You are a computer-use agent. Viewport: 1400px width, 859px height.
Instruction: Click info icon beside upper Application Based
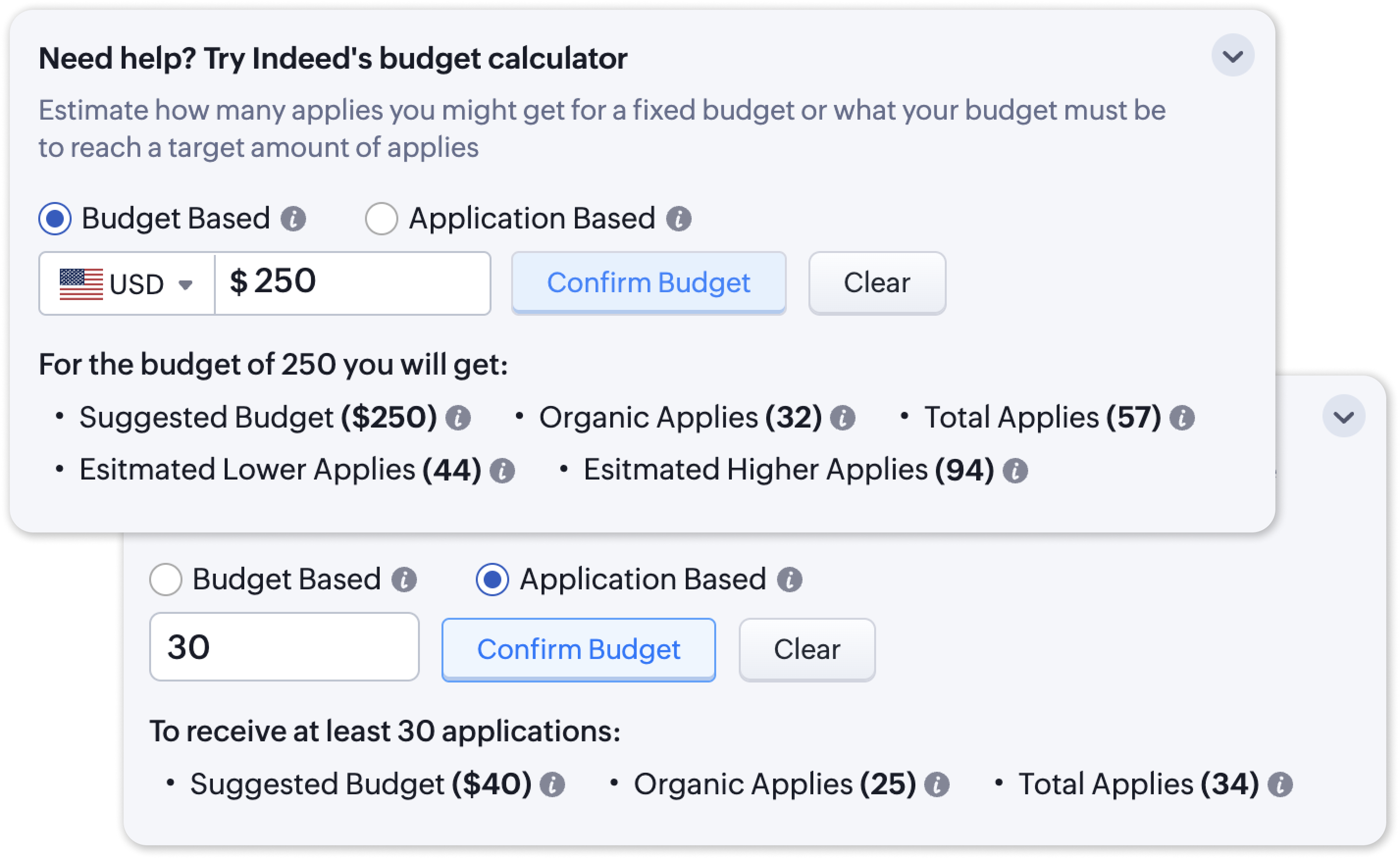[x=679, y=219]
